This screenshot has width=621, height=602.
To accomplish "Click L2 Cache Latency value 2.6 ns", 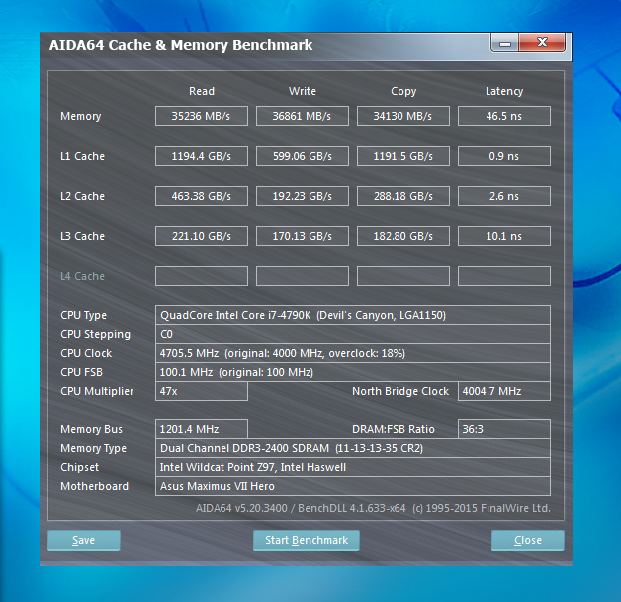I will tap(504, 196).
